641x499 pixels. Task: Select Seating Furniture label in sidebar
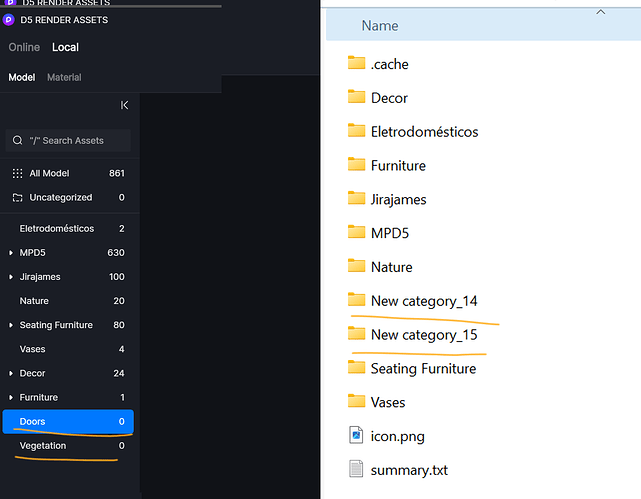56,325
